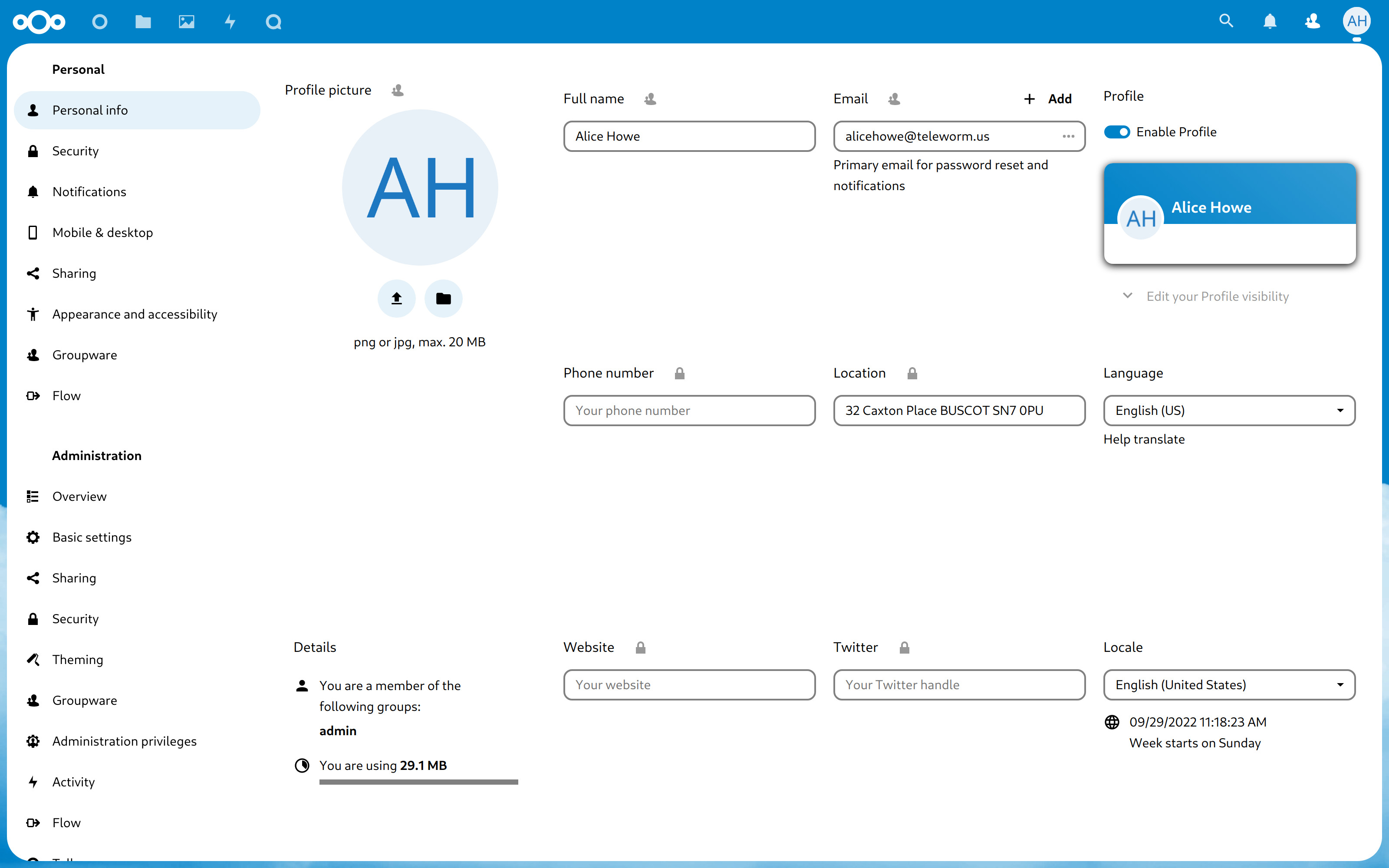Open the Activity lightning icon in header

click(x=230, y=22)
